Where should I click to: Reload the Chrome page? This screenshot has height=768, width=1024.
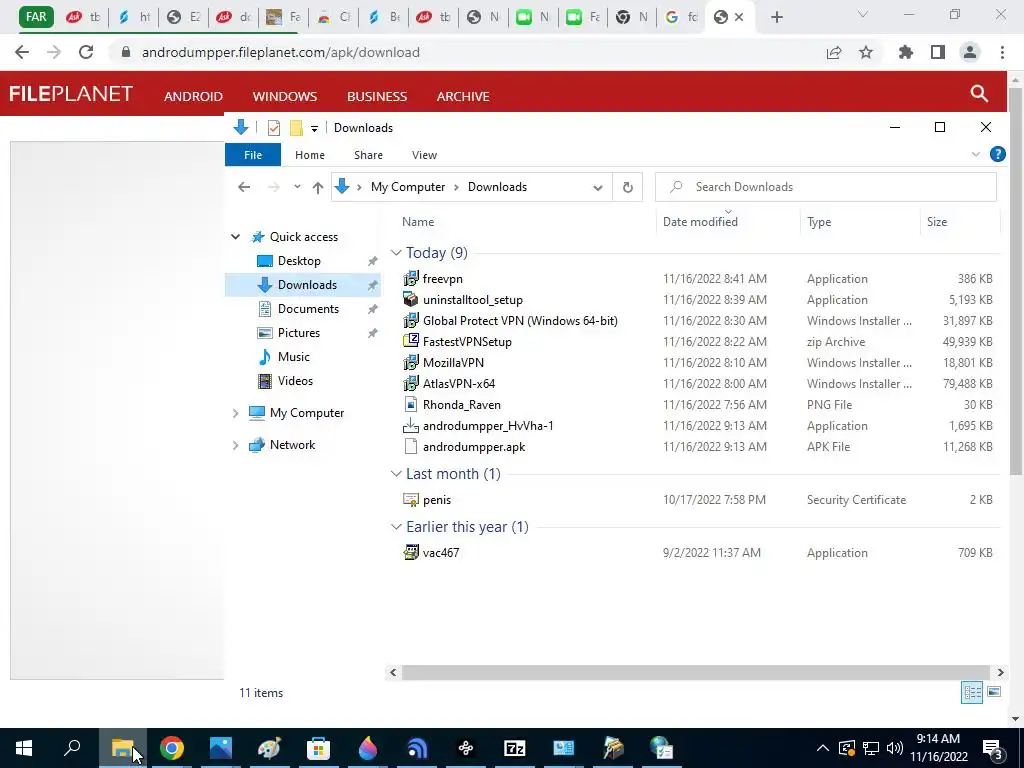coord(86,52)
